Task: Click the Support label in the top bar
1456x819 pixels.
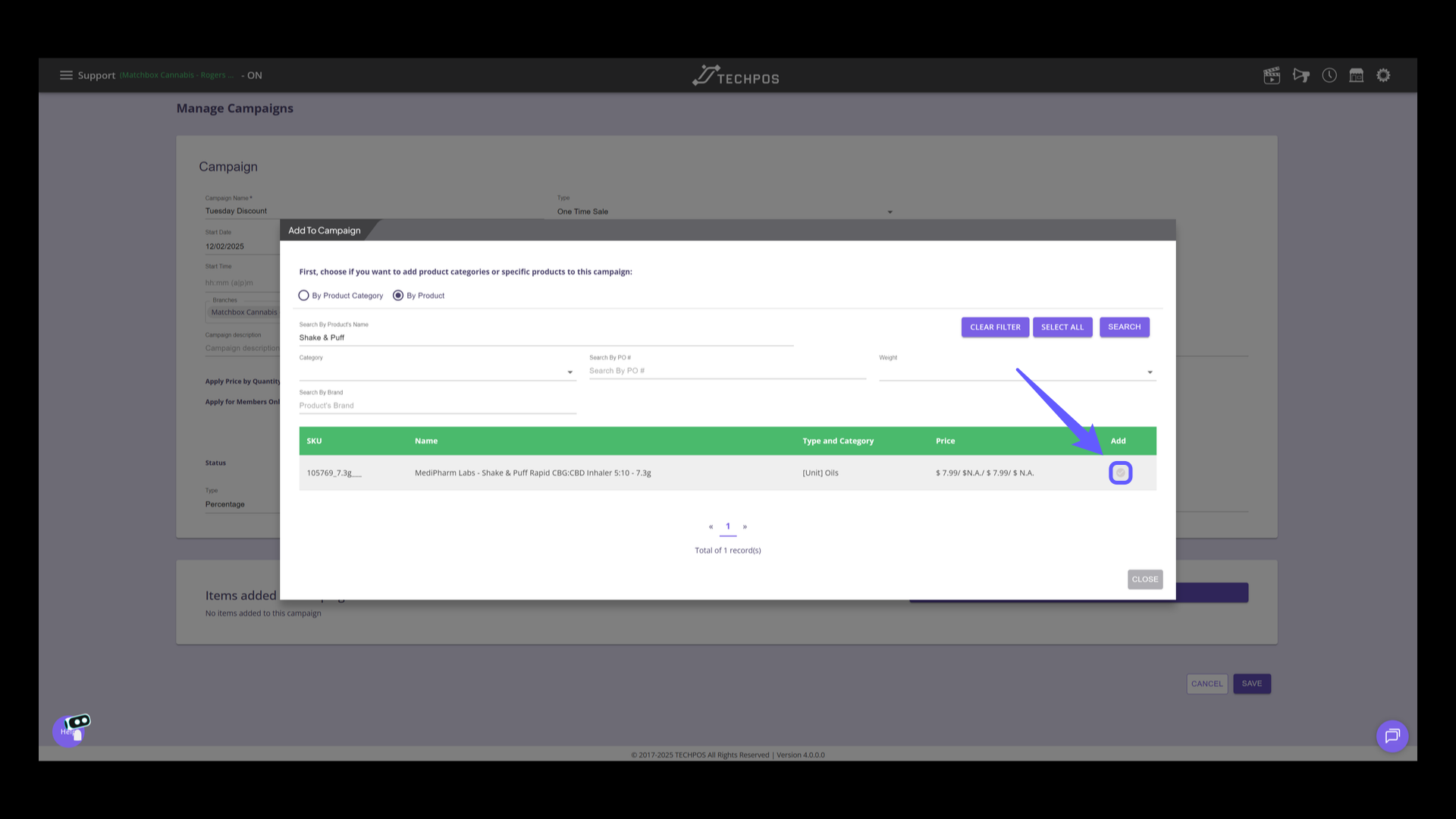Action: click(x=97, y=75)
